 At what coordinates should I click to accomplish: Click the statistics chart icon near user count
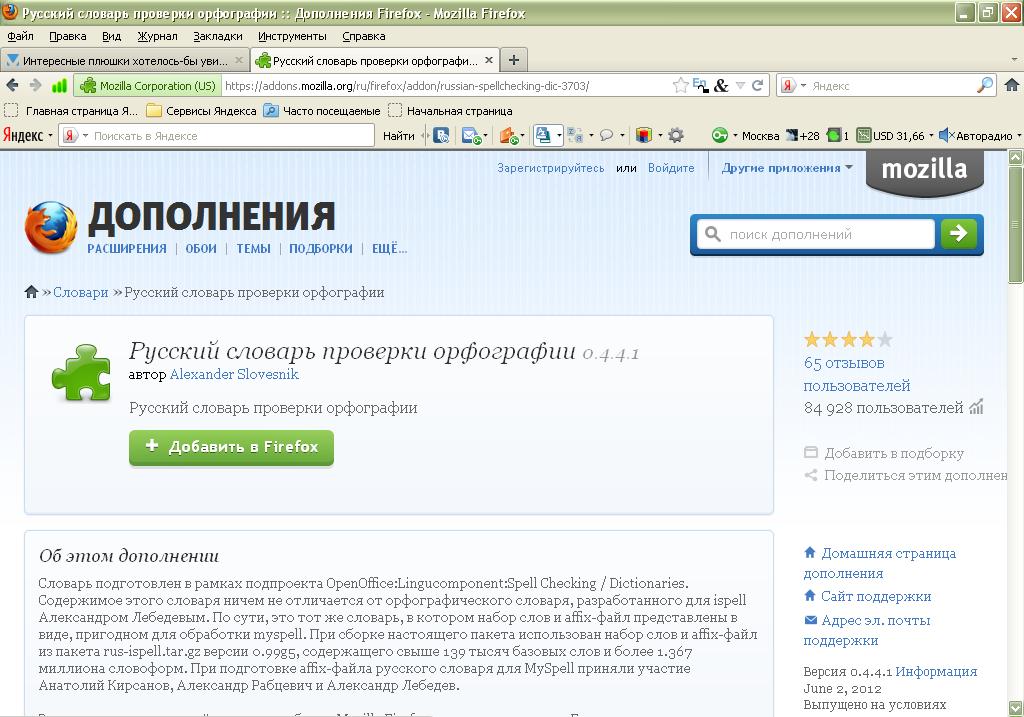pos(976,407)
